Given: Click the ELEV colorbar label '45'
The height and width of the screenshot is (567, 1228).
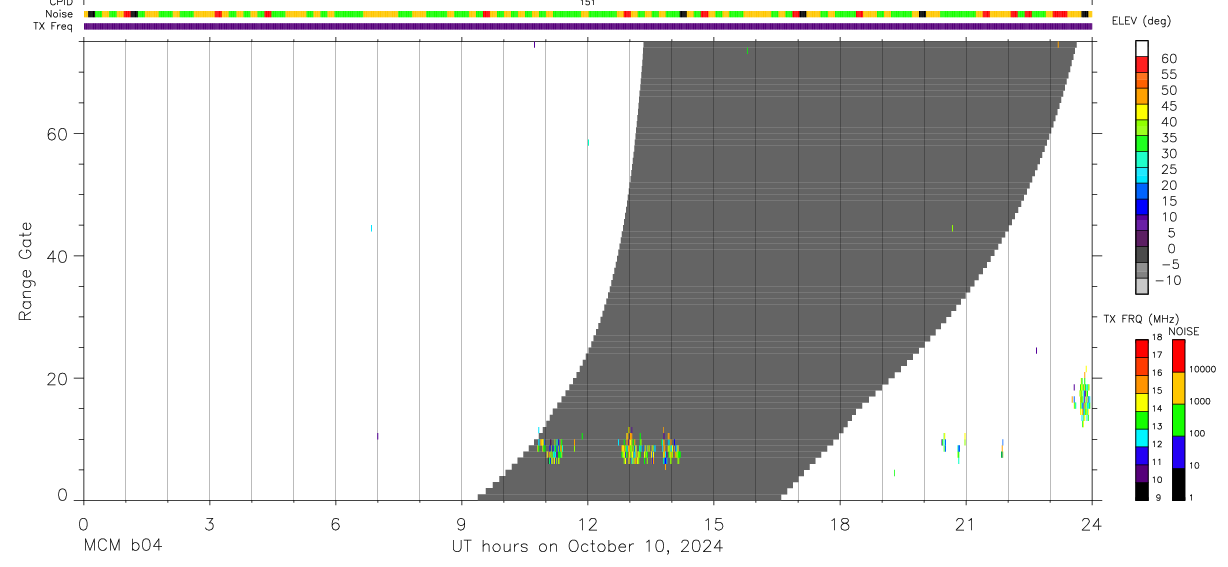Looking at the screenshot, I should pyautogui.click(x=1168, y=106).
